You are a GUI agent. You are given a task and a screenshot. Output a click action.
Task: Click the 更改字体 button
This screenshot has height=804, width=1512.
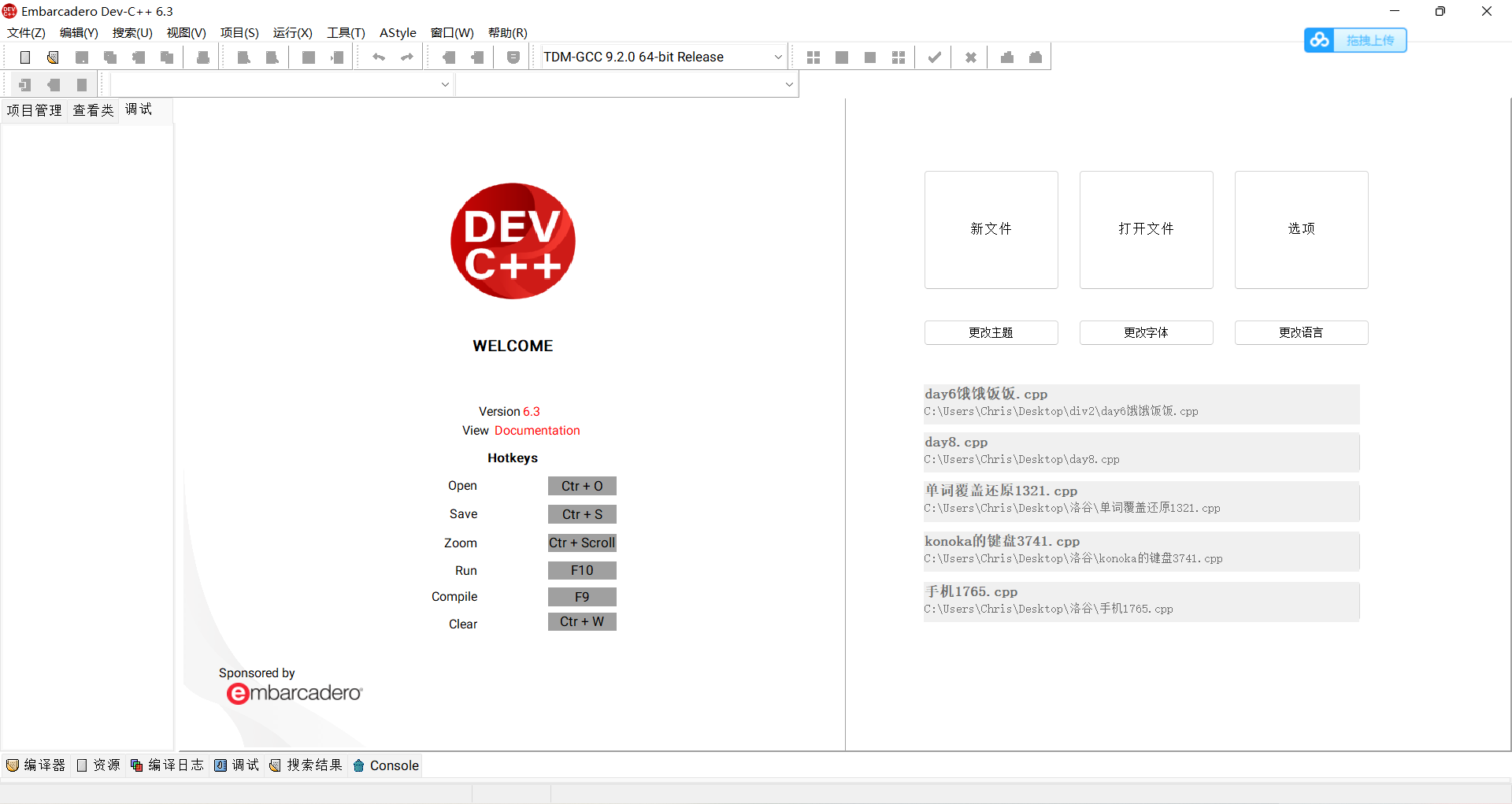tap(1146, 332)
